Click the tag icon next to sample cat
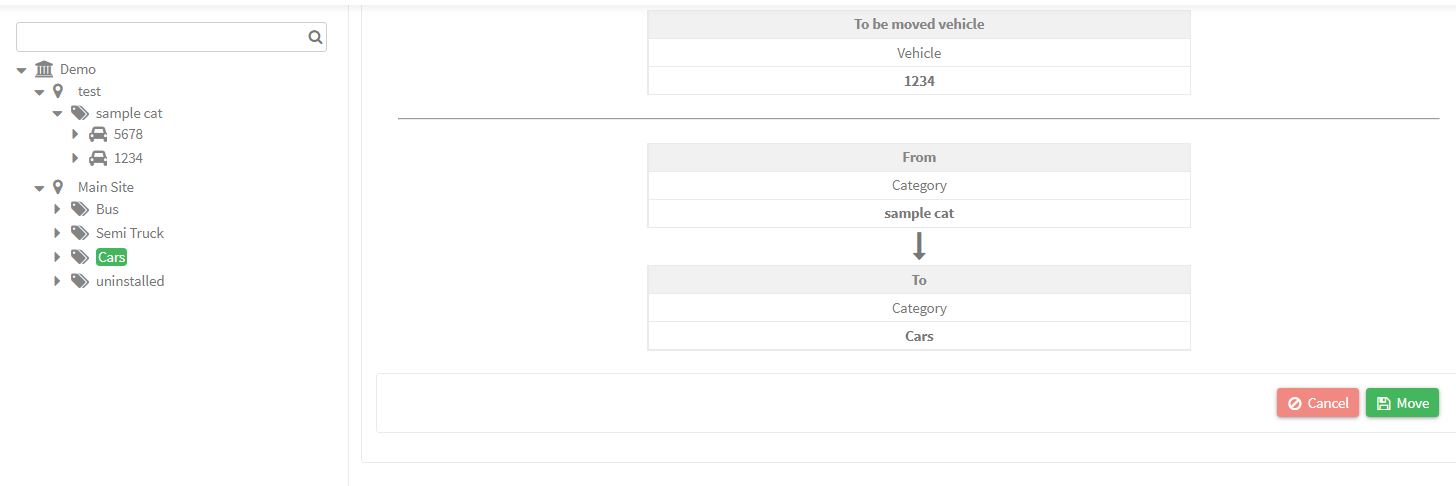 pos(80,113)
